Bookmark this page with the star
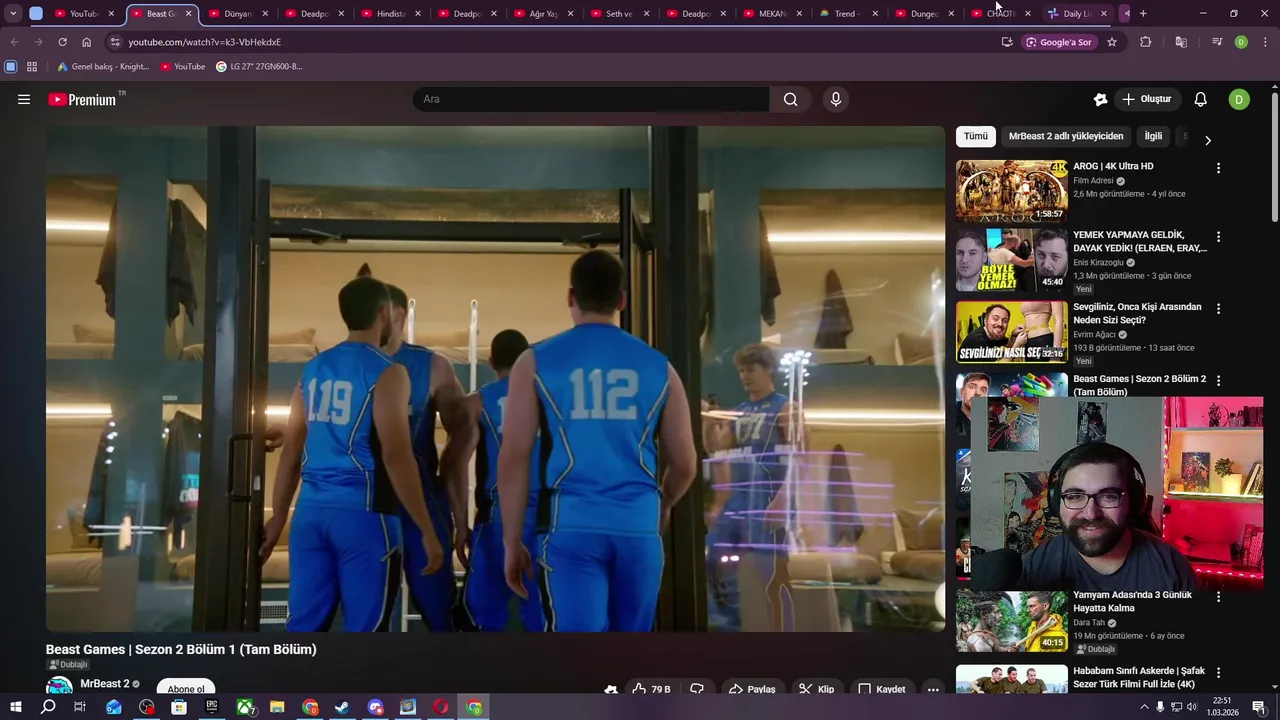Viewport: 1280px width, 720px height. (1111, 42)
